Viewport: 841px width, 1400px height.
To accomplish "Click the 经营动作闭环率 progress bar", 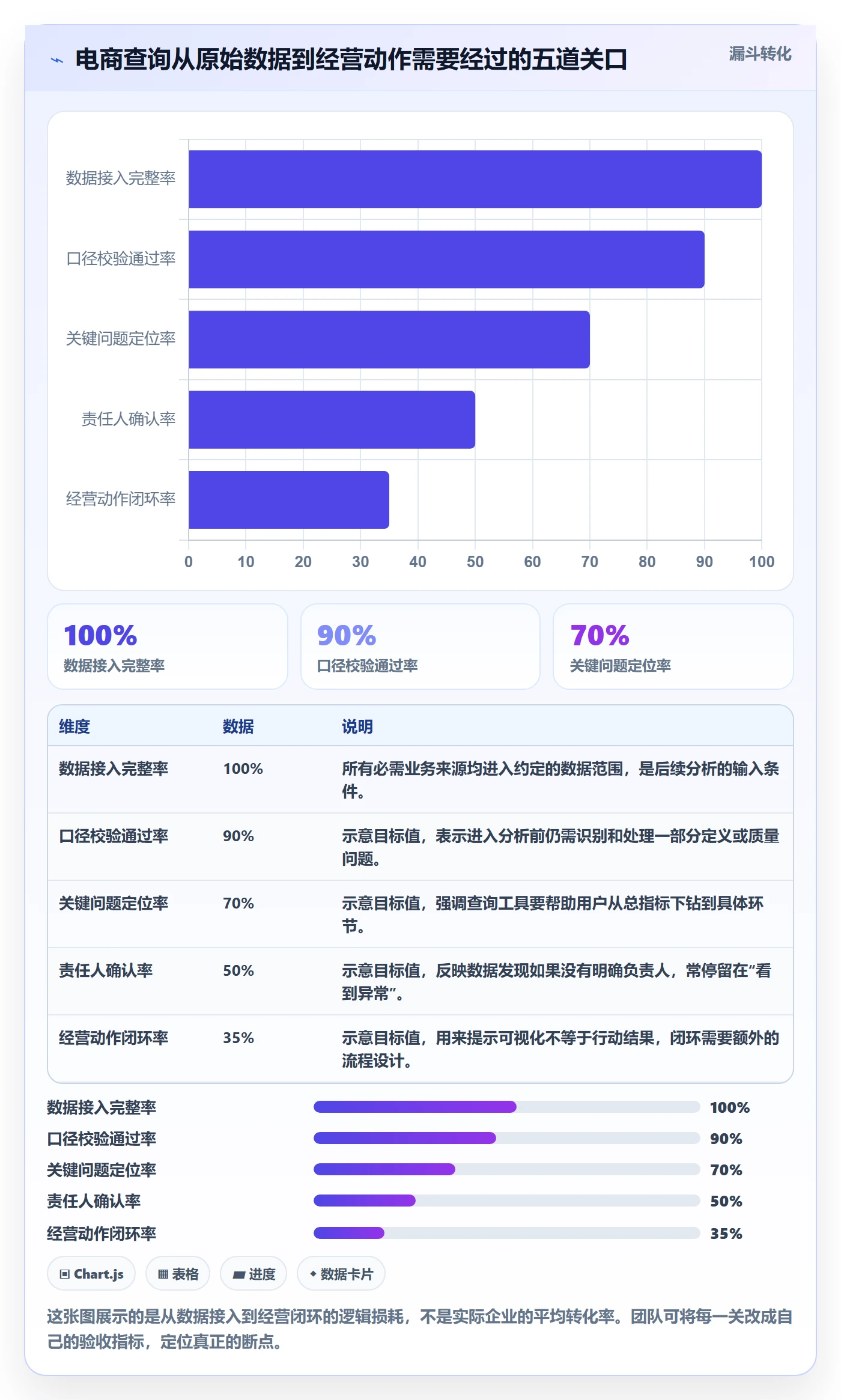I will tap(507, 1233).
